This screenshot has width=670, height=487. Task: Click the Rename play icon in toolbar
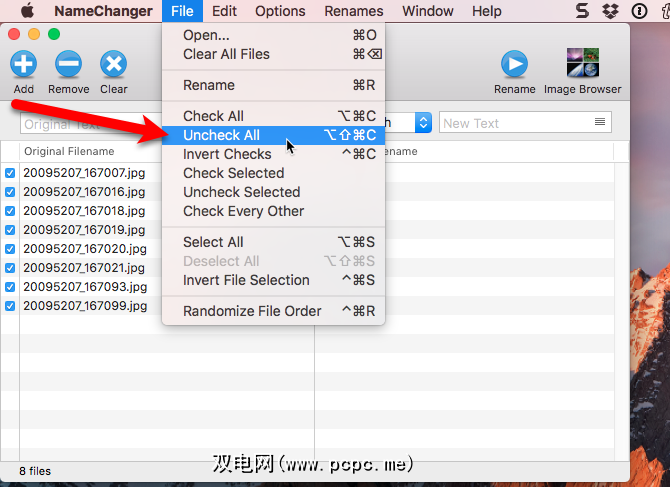coord(514,64)
